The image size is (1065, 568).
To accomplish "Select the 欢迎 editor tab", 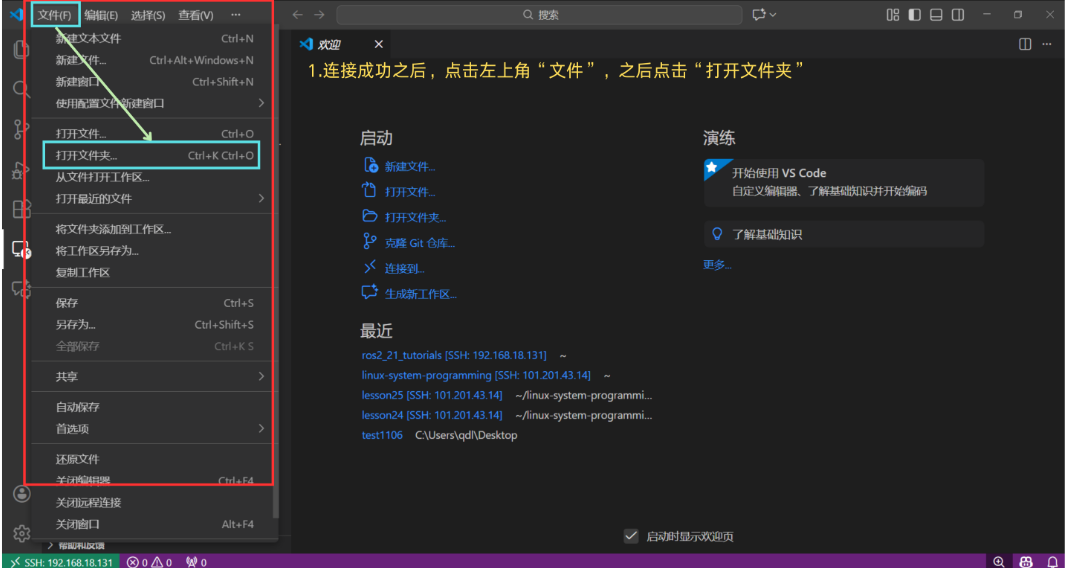I will [x=342, y=44].
